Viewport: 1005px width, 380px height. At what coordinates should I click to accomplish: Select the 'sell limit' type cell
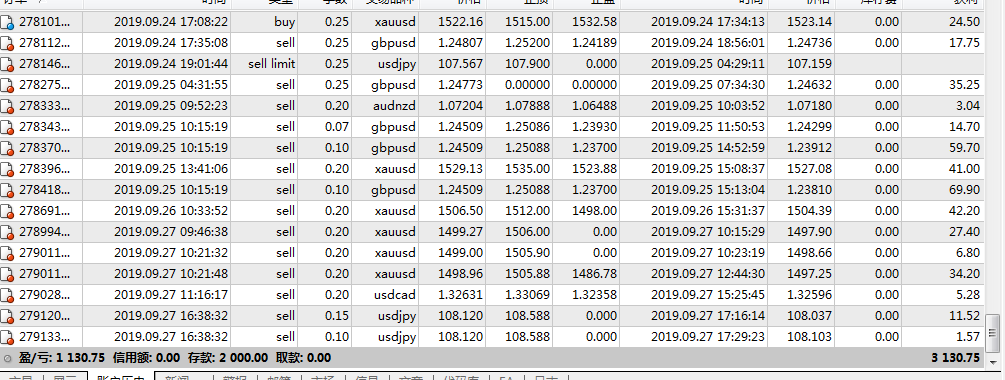pyautogui.click(x=272, y=64)
